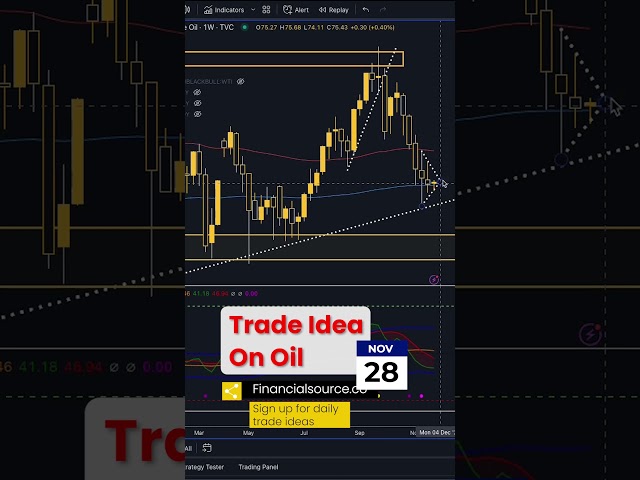Open the Indicators menu

(x=224, y=10)
